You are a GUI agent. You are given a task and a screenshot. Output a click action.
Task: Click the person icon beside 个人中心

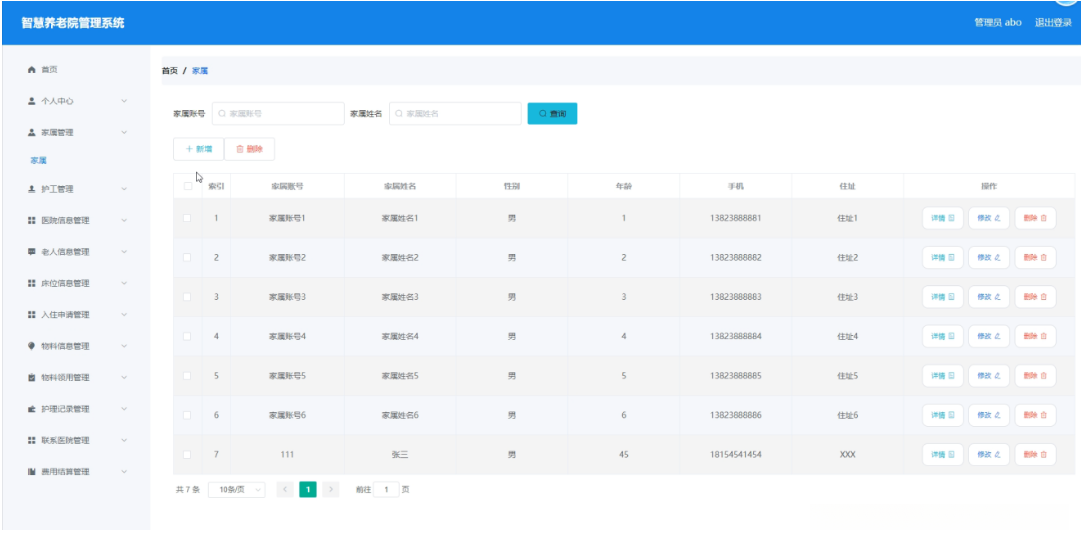coord(31,101)
